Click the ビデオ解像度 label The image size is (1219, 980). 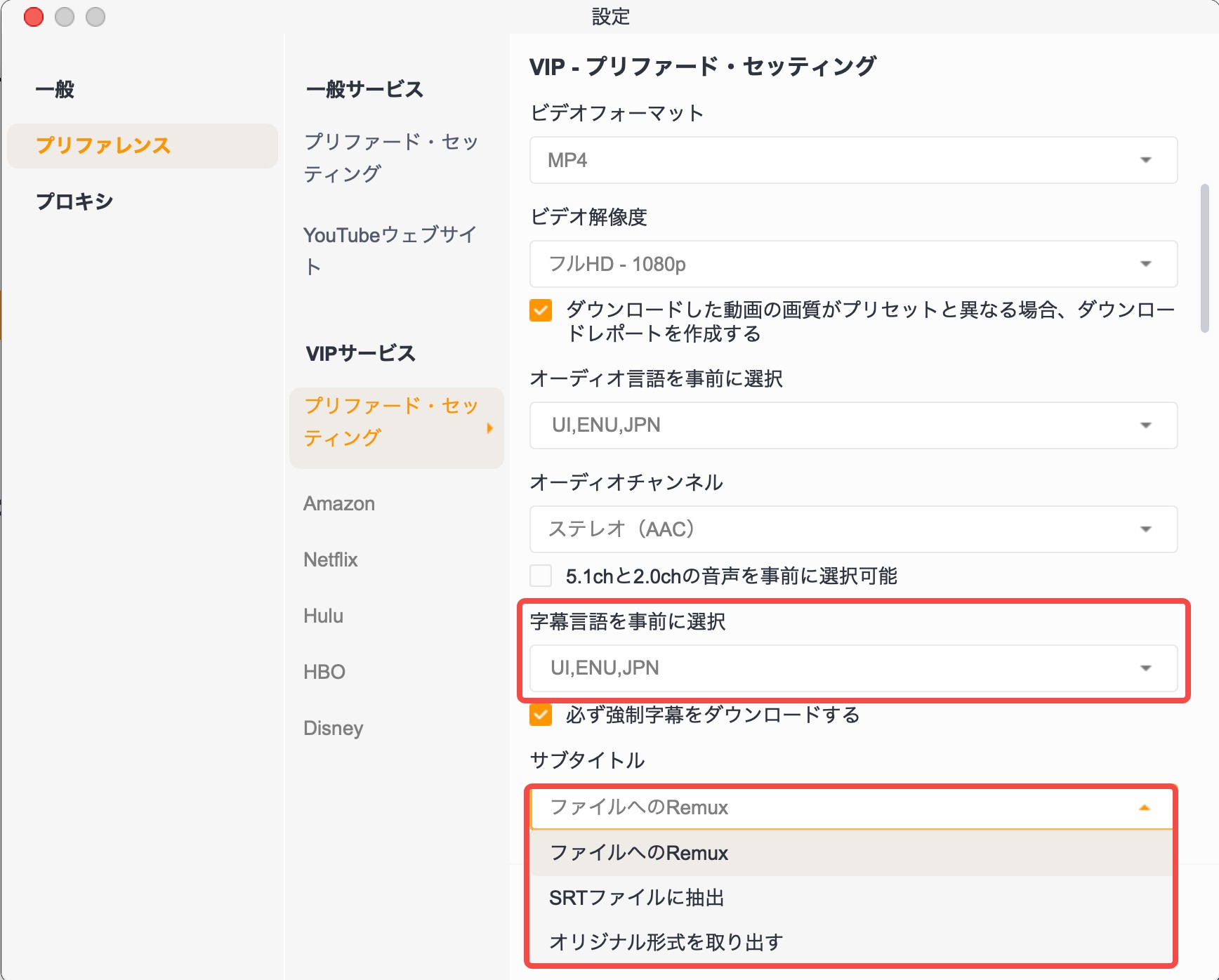(x=588, y=217)
